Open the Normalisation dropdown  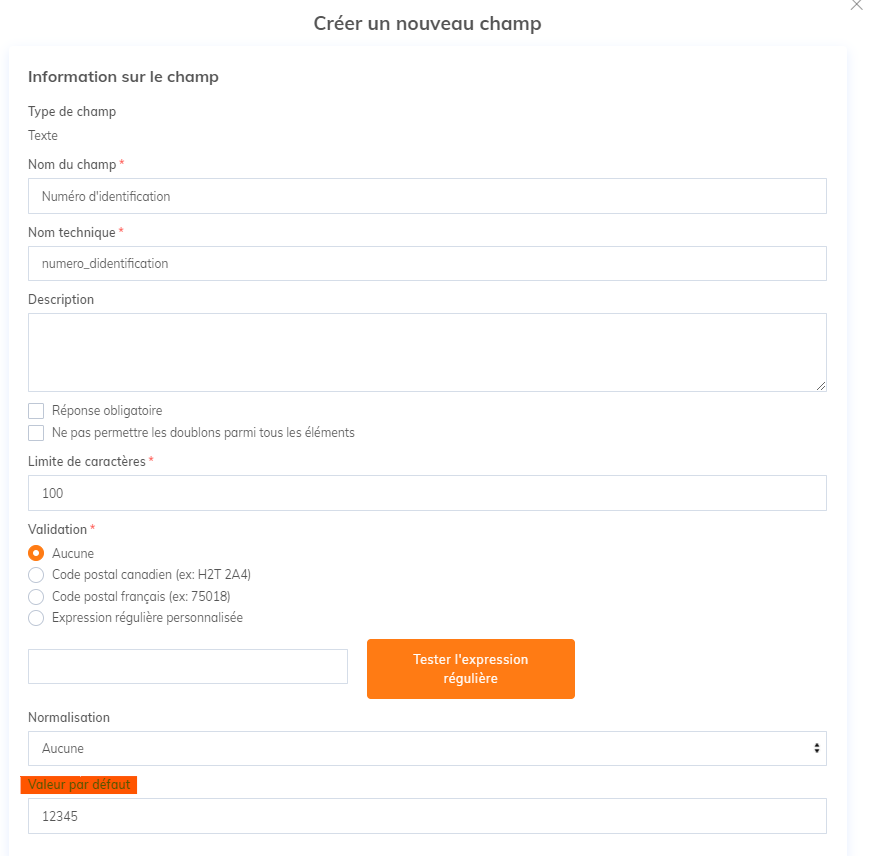(x=427, y=748)
